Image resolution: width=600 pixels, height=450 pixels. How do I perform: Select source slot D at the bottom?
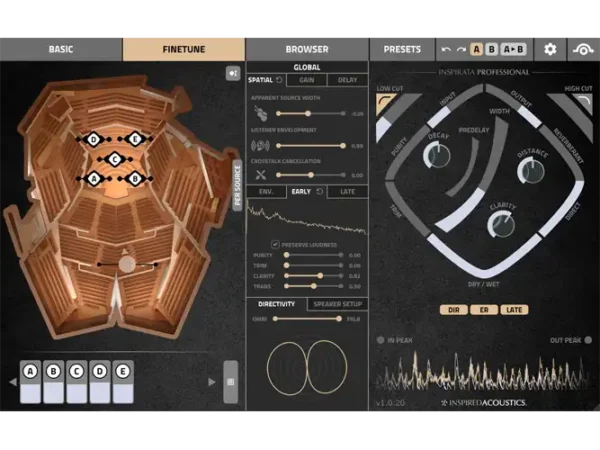[x=100, y=382]
